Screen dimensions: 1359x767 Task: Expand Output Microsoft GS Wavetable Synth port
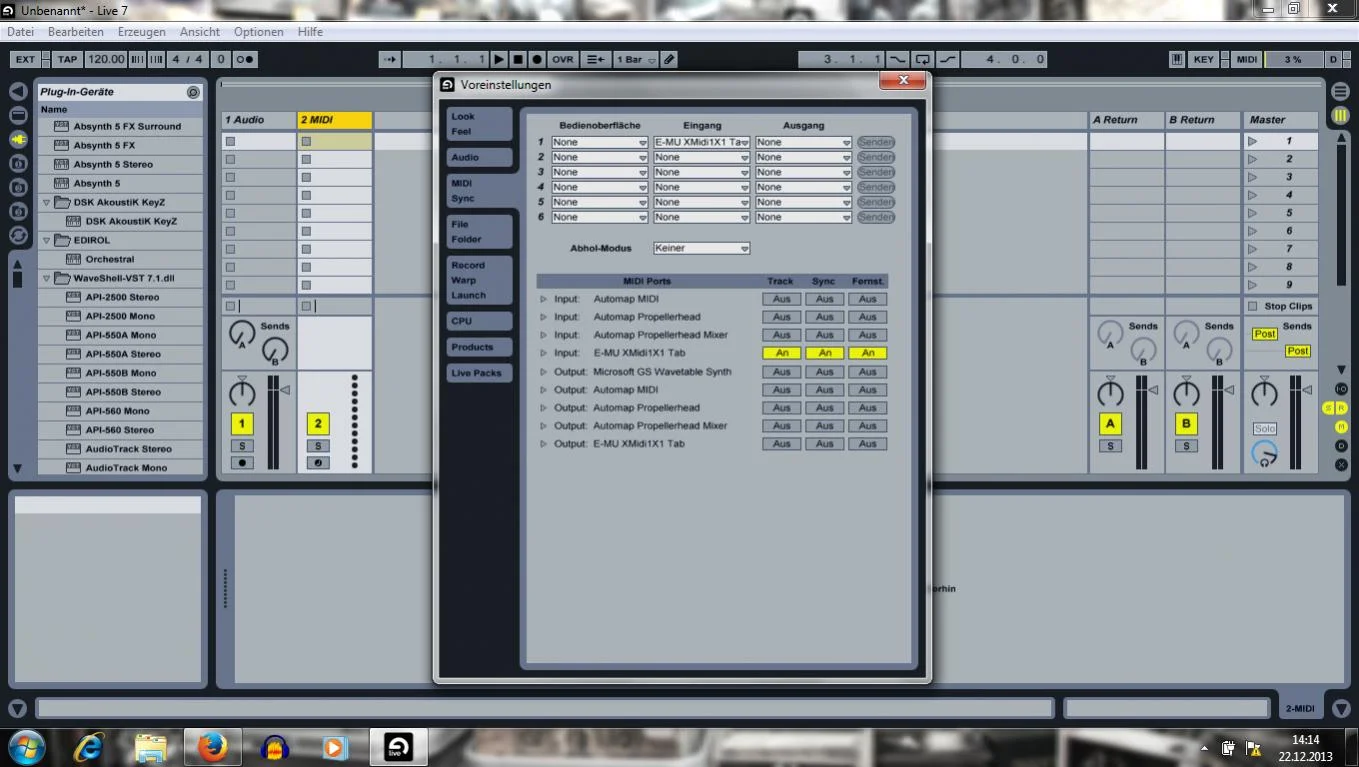[x=544, y=372]
